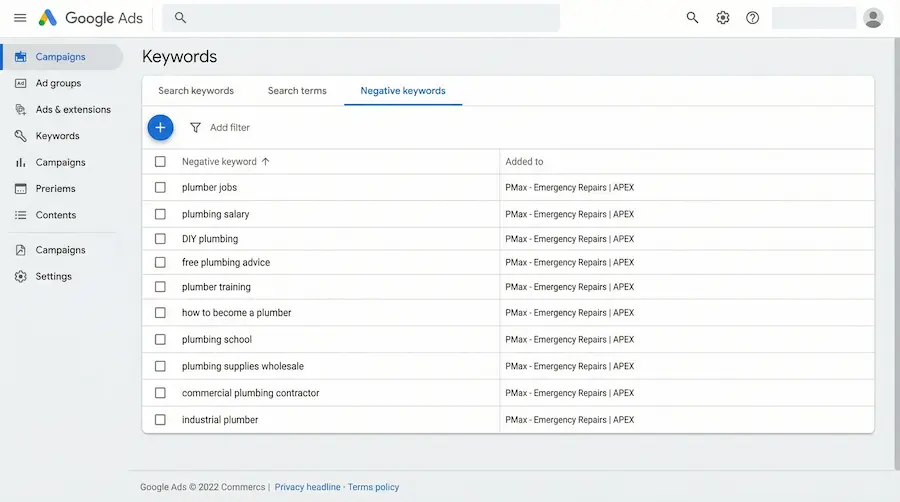900x502 pixels.
Task: Click the document Campaigns icon in sidebar
Action: [x=21, y=250]
